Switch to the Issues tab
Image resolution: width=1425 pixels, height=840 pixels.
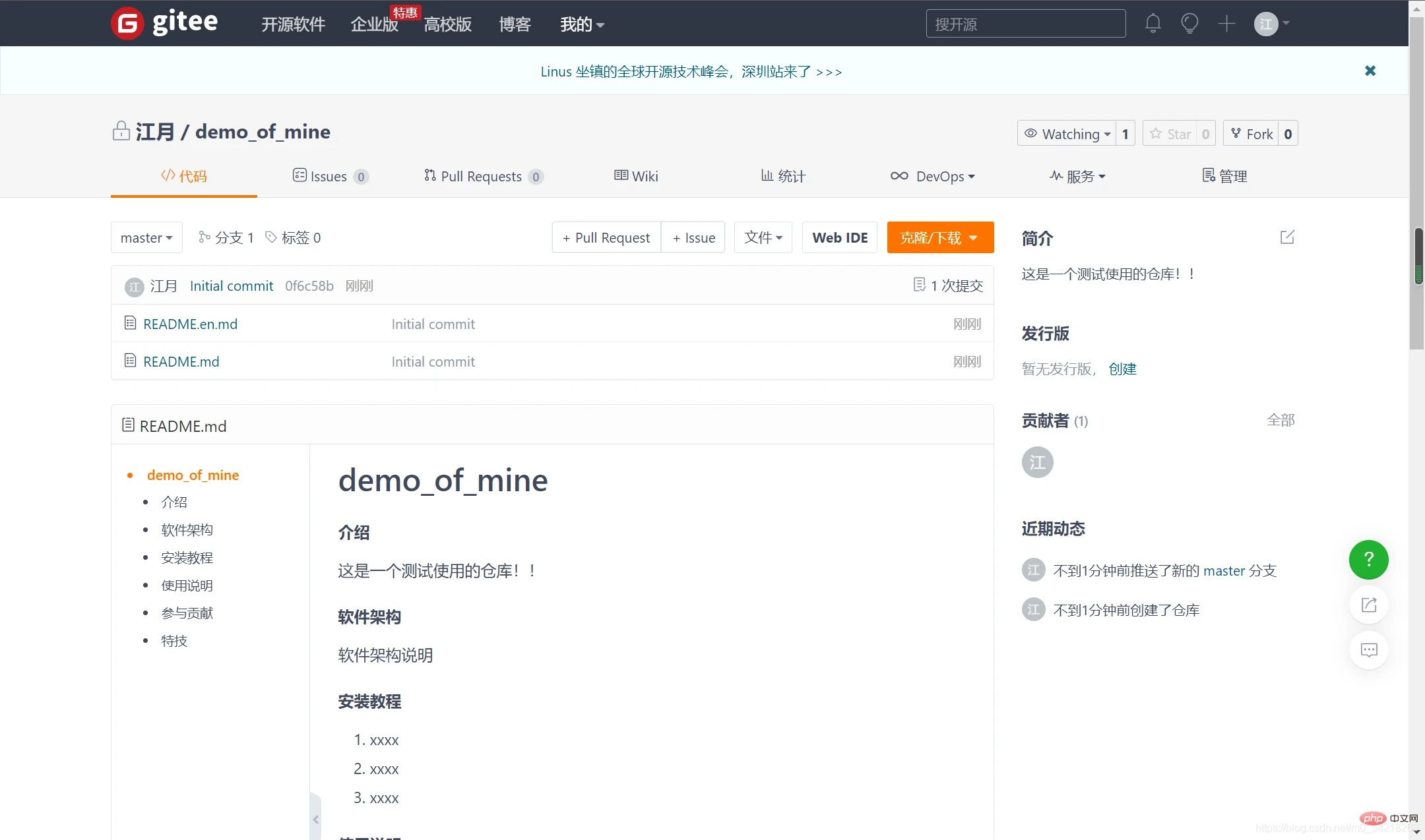tap(329, 176)
